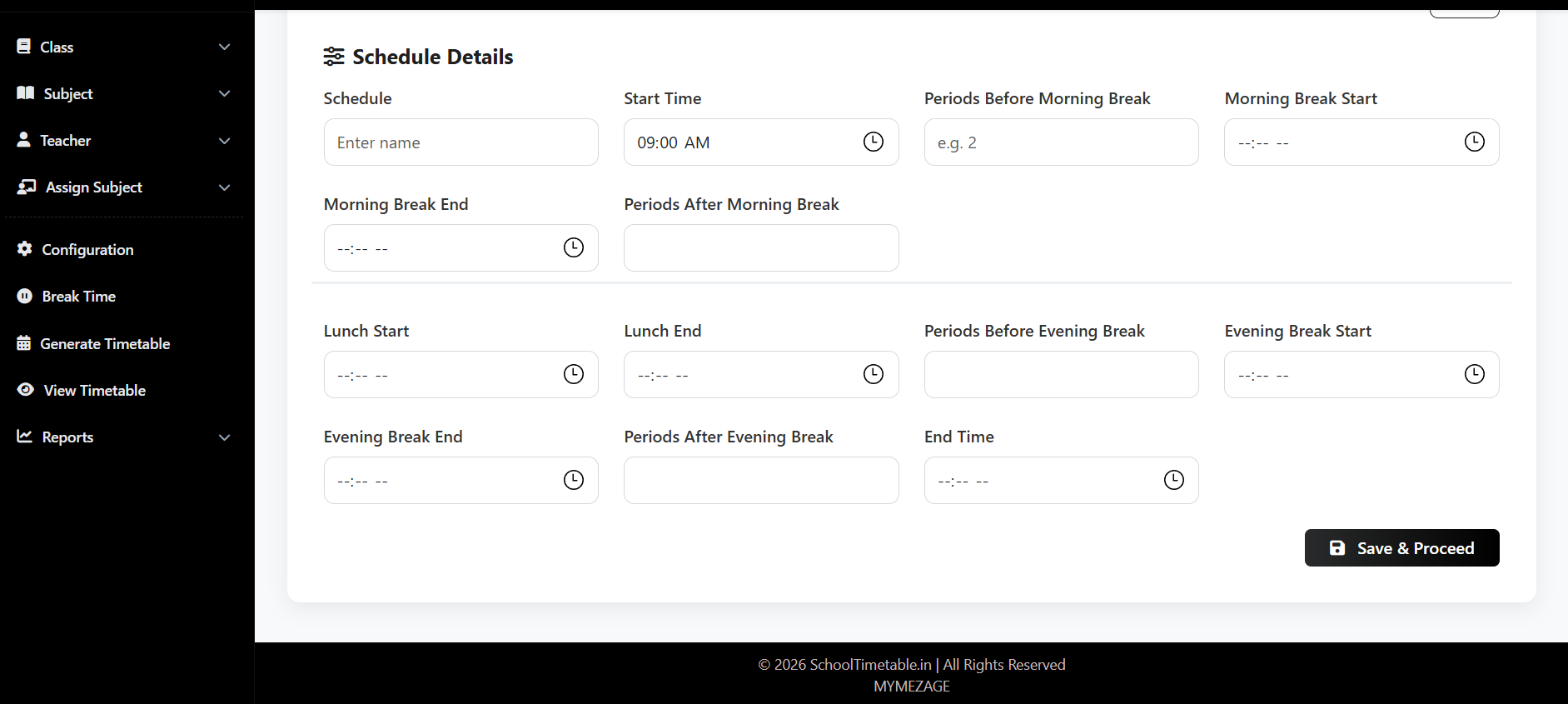Expand the Assign Subject dropdown arrow
1568x704 pixels.
point(224,187)
